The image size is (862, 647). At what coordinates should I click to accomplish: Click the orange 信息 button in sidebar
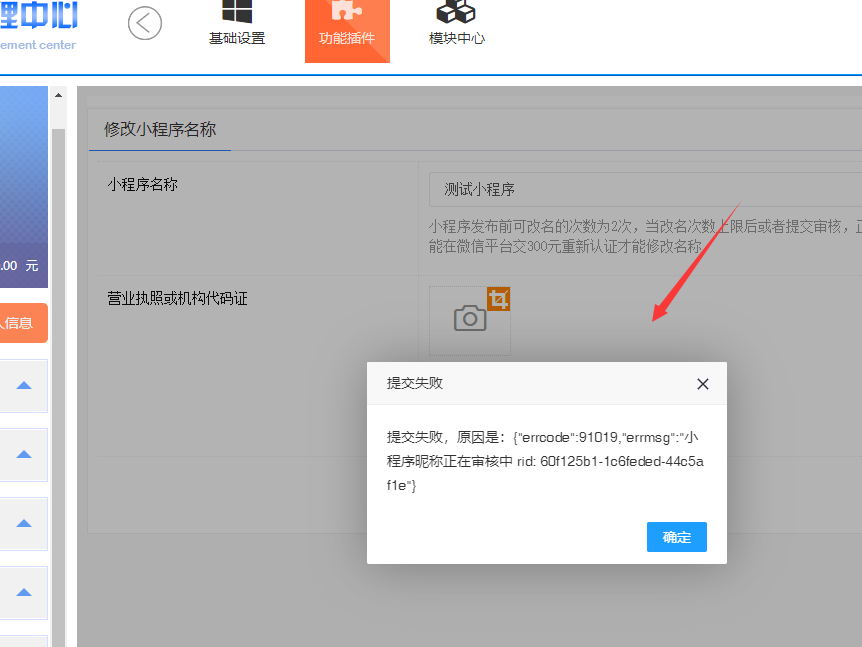(x=22, y=323)
